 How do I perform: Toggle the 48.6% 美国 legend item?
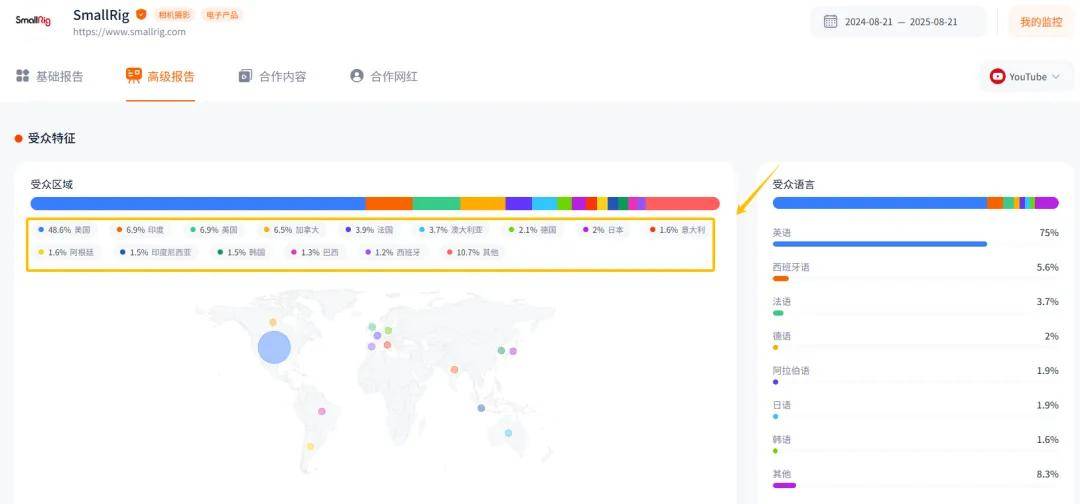(65, 230)
